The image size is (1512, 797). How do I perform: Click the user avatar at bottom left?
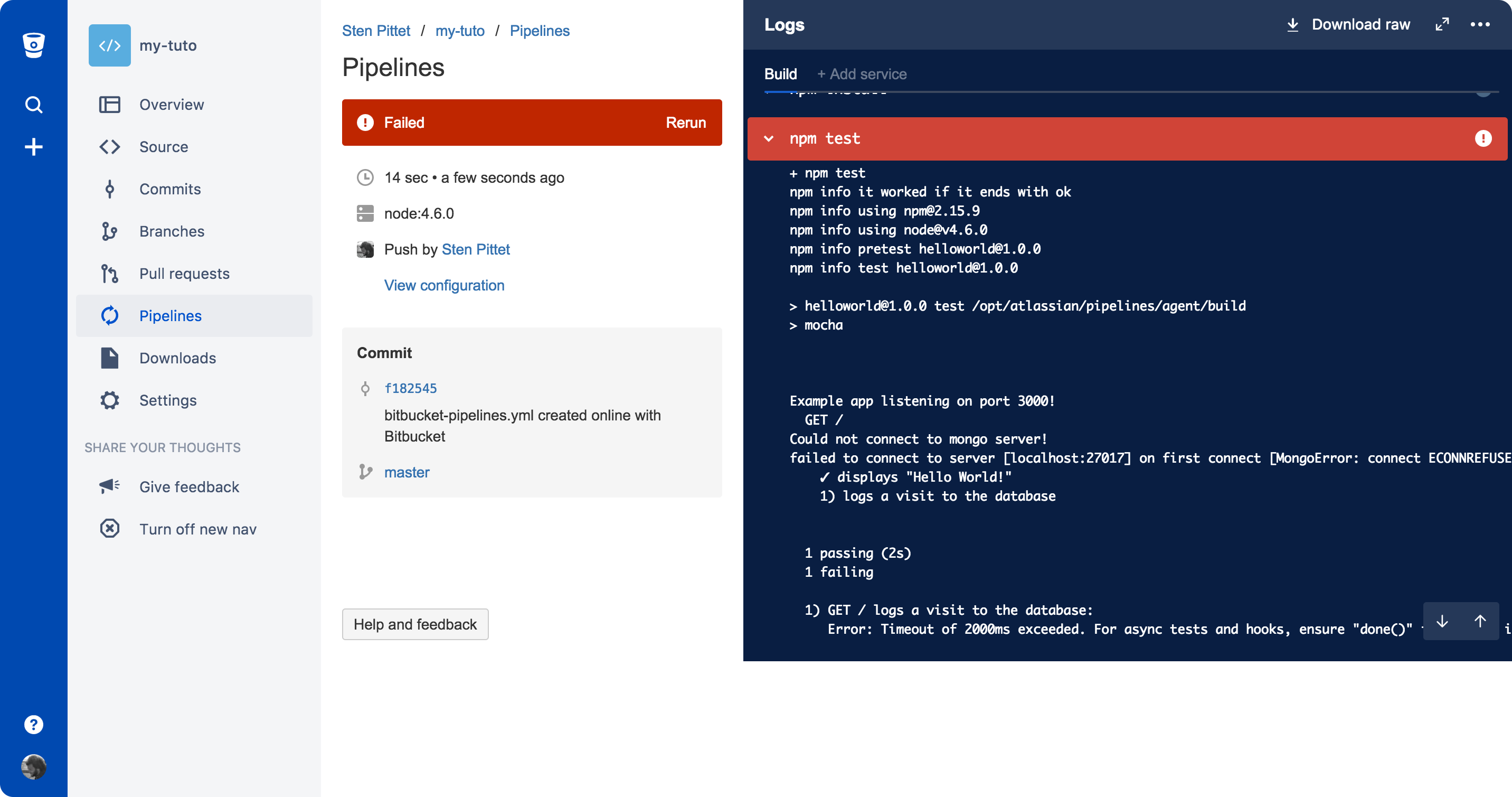[x=33, y=766]
